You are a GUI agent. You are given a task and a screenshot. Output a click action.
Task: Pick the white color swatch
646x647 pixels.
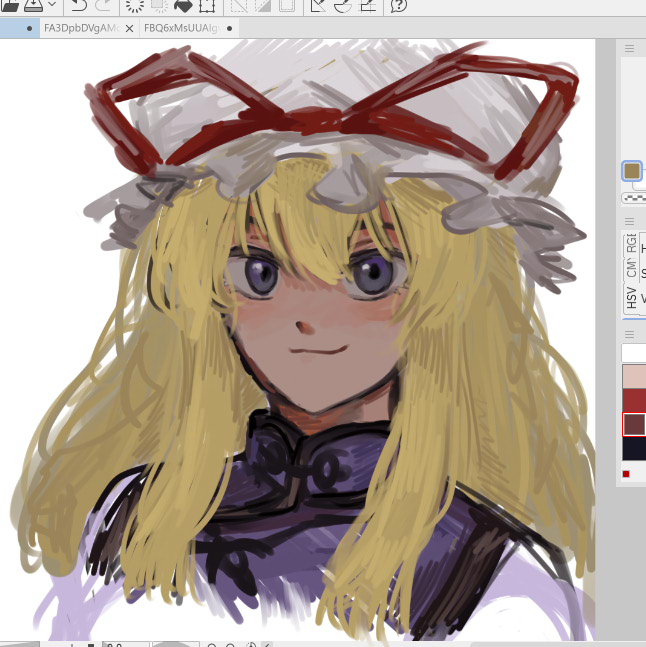634,353
